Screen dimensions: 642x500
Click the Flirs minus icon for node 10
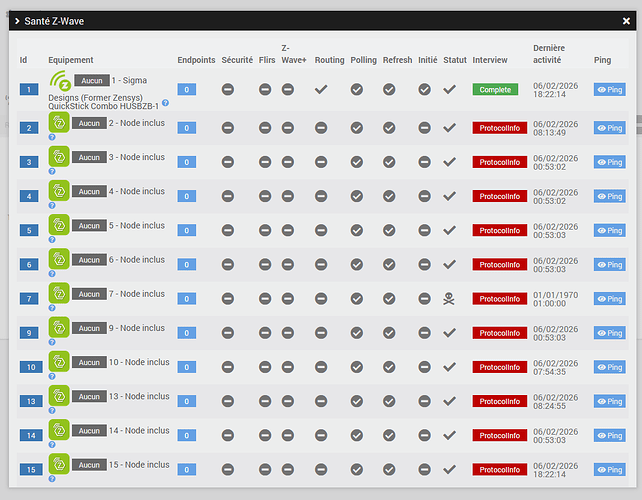coord(265,367)
